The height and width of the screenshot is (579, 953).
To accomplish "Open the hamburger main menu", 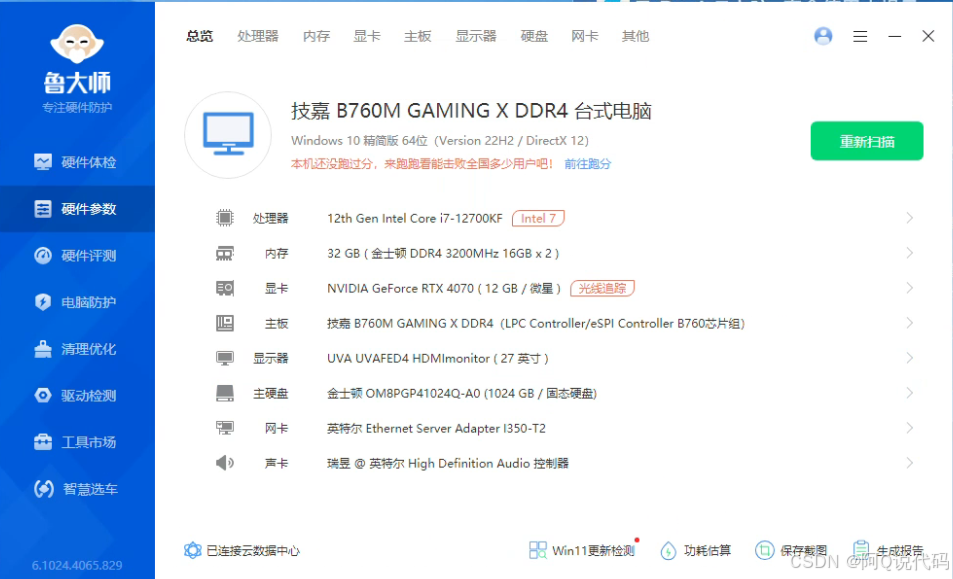I will pos(860,36).
